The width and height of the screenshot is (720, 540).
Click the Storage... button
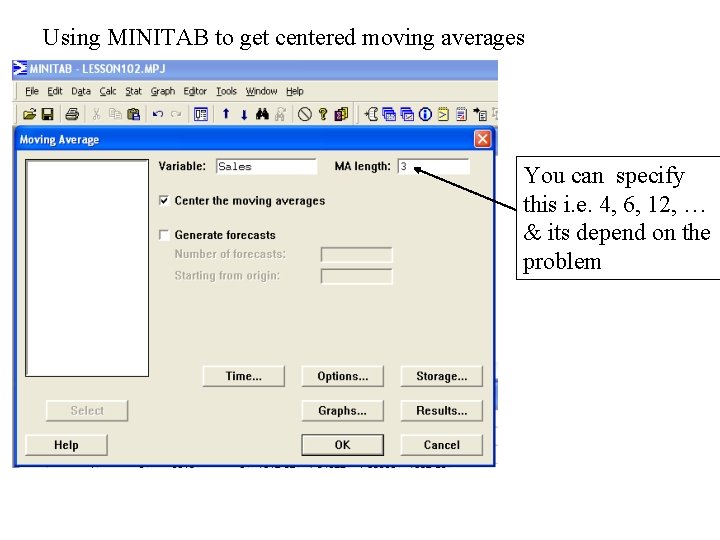point(442,376)
